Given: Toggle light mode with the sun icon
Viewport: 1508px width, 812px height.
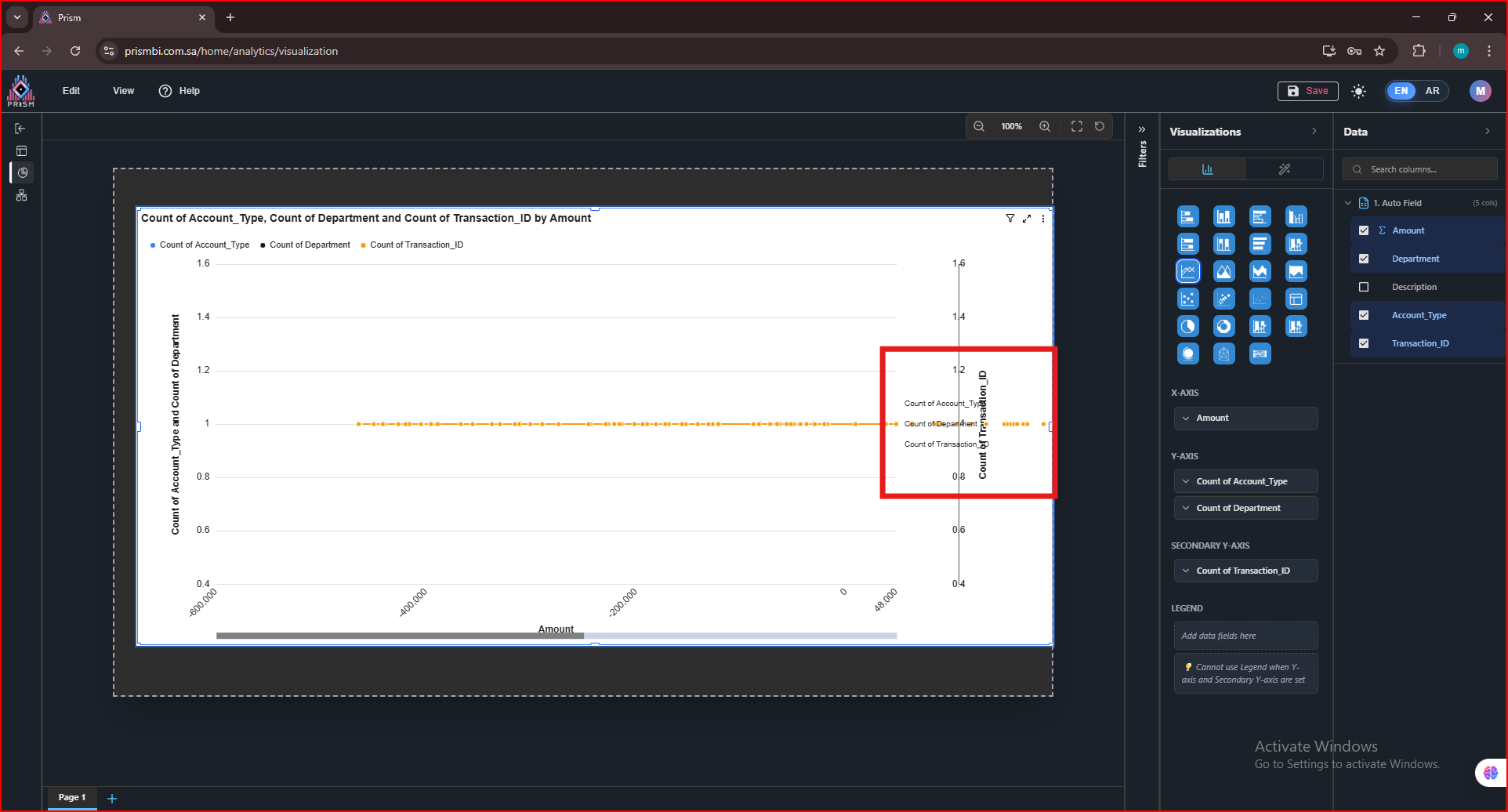Looking at the screenshot, I should coord(1358,91).
